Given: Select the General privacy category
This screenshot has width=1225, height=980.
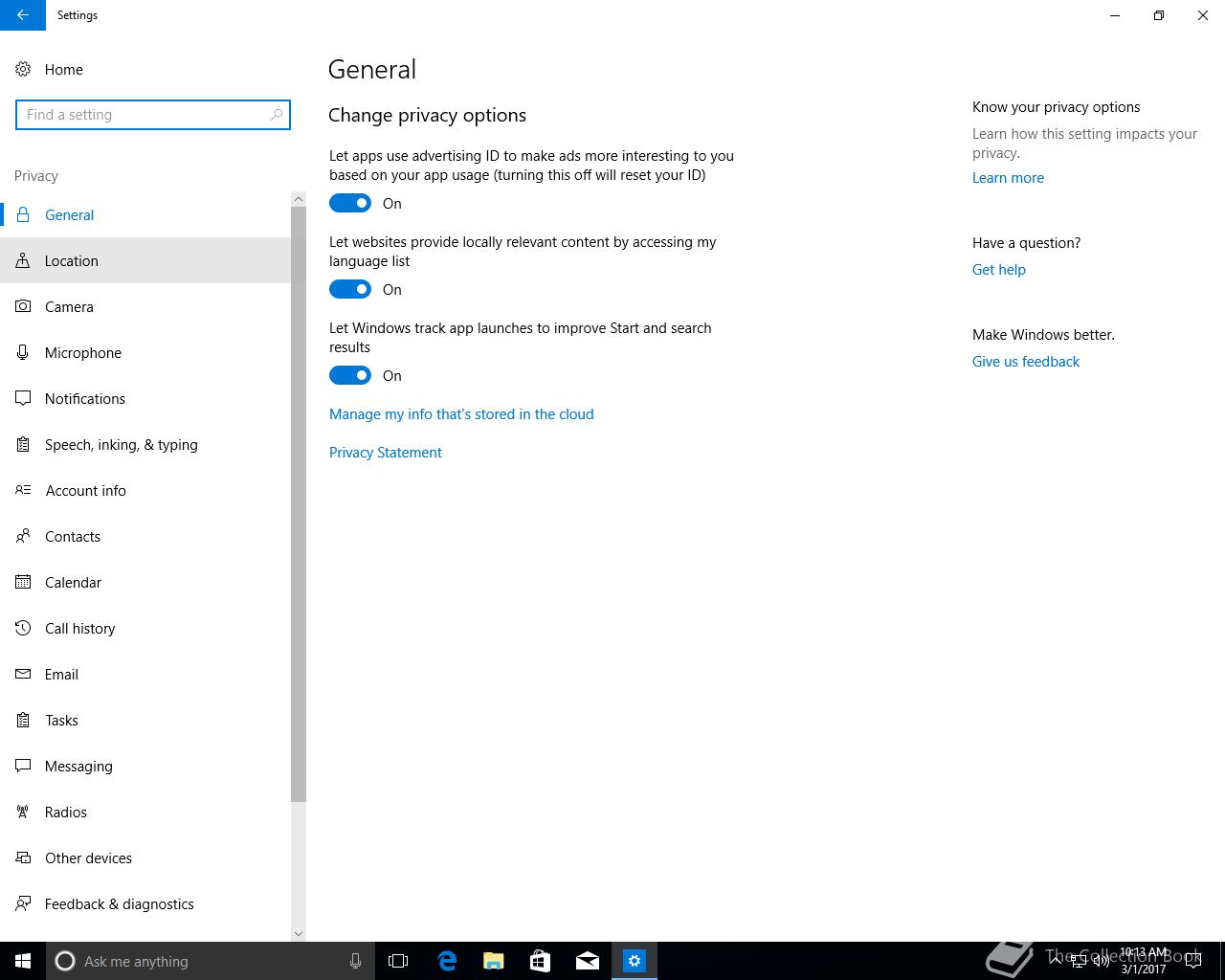Looking at the screenshot, I should [x=145, y=214].
